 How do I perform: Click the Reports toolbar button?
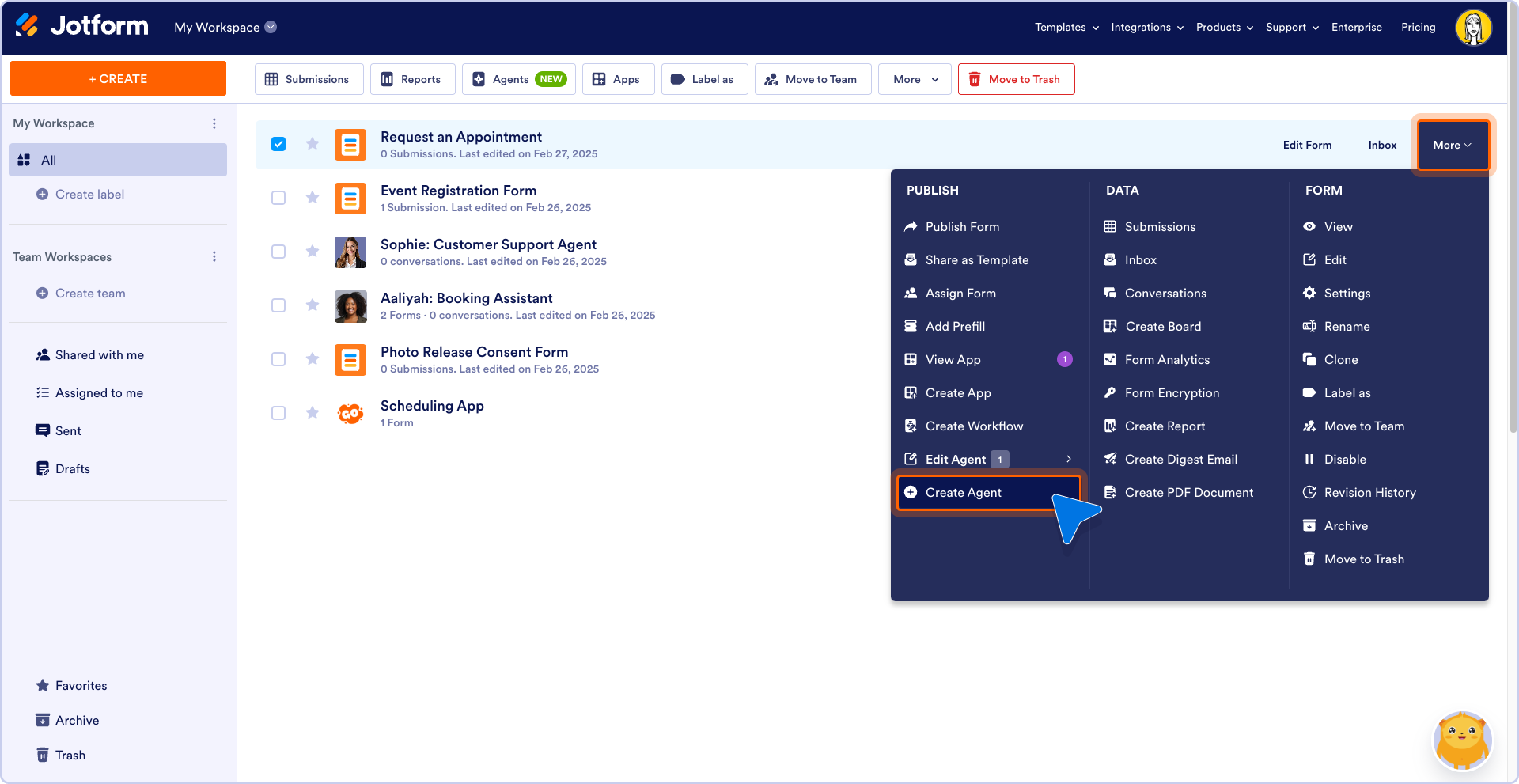coord(412,79)
